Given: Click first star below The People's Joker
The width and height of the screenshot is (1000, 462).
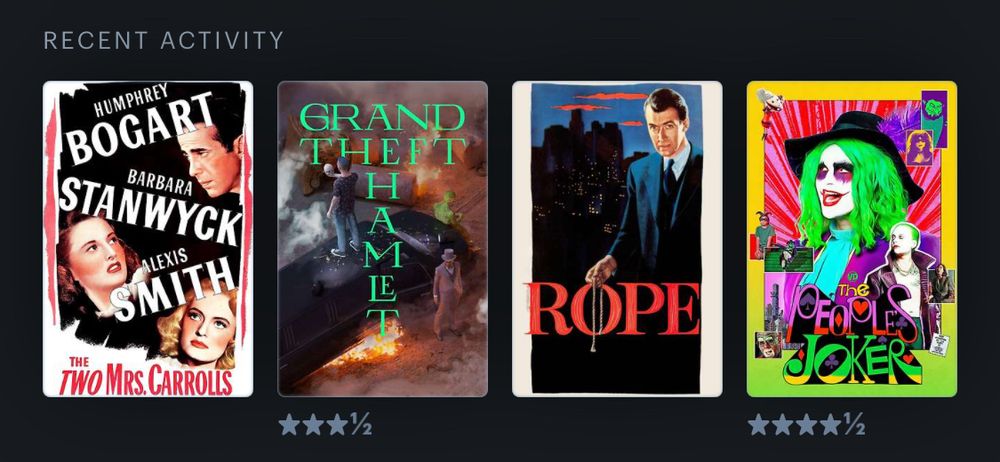Looking at the screenshot, I should 758,424.
